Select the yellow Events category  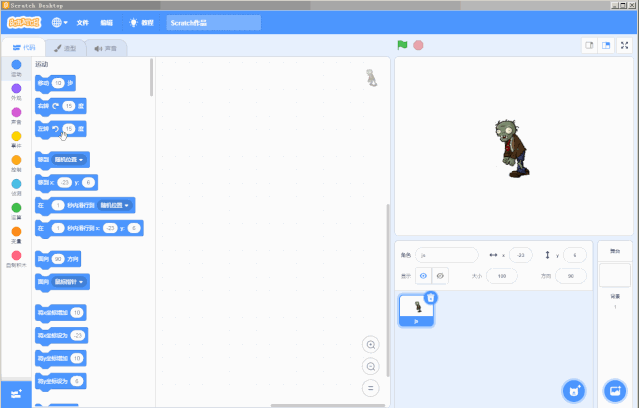tap(16, 140)
